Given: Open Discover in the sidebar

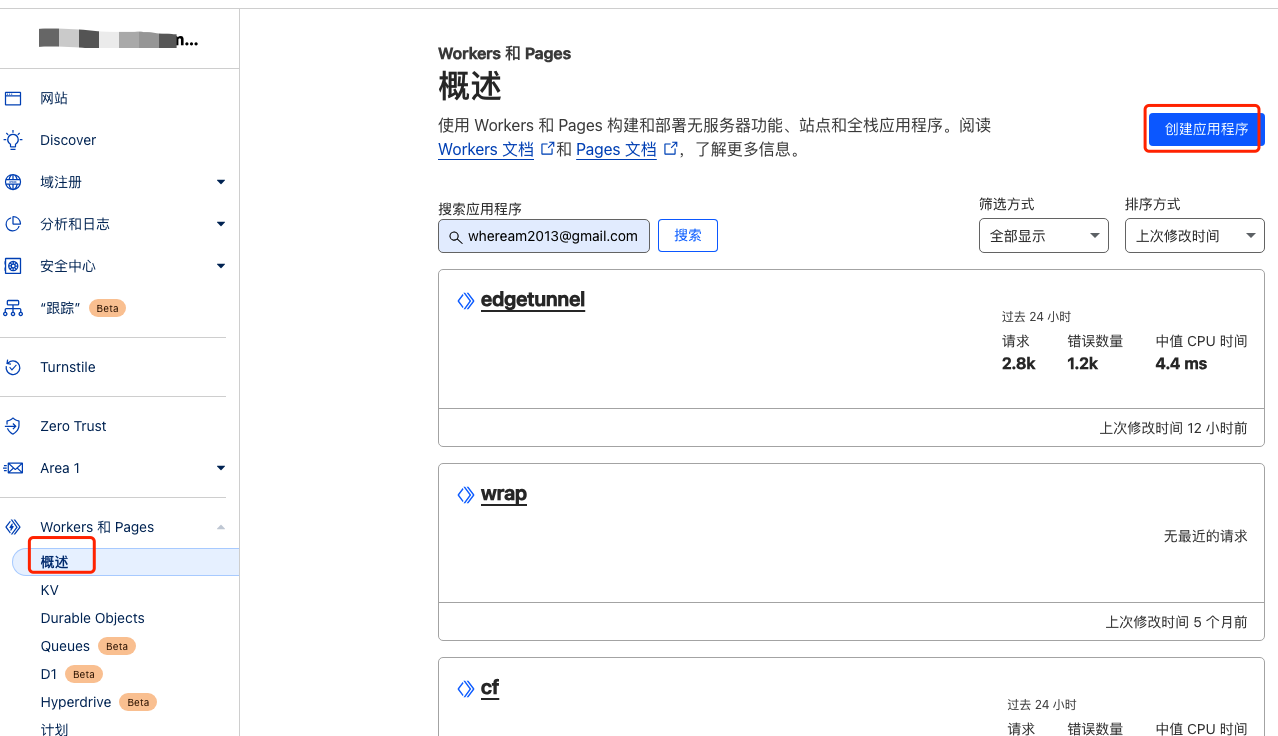Looking at the screenshot, I should [x=68, y=140].
